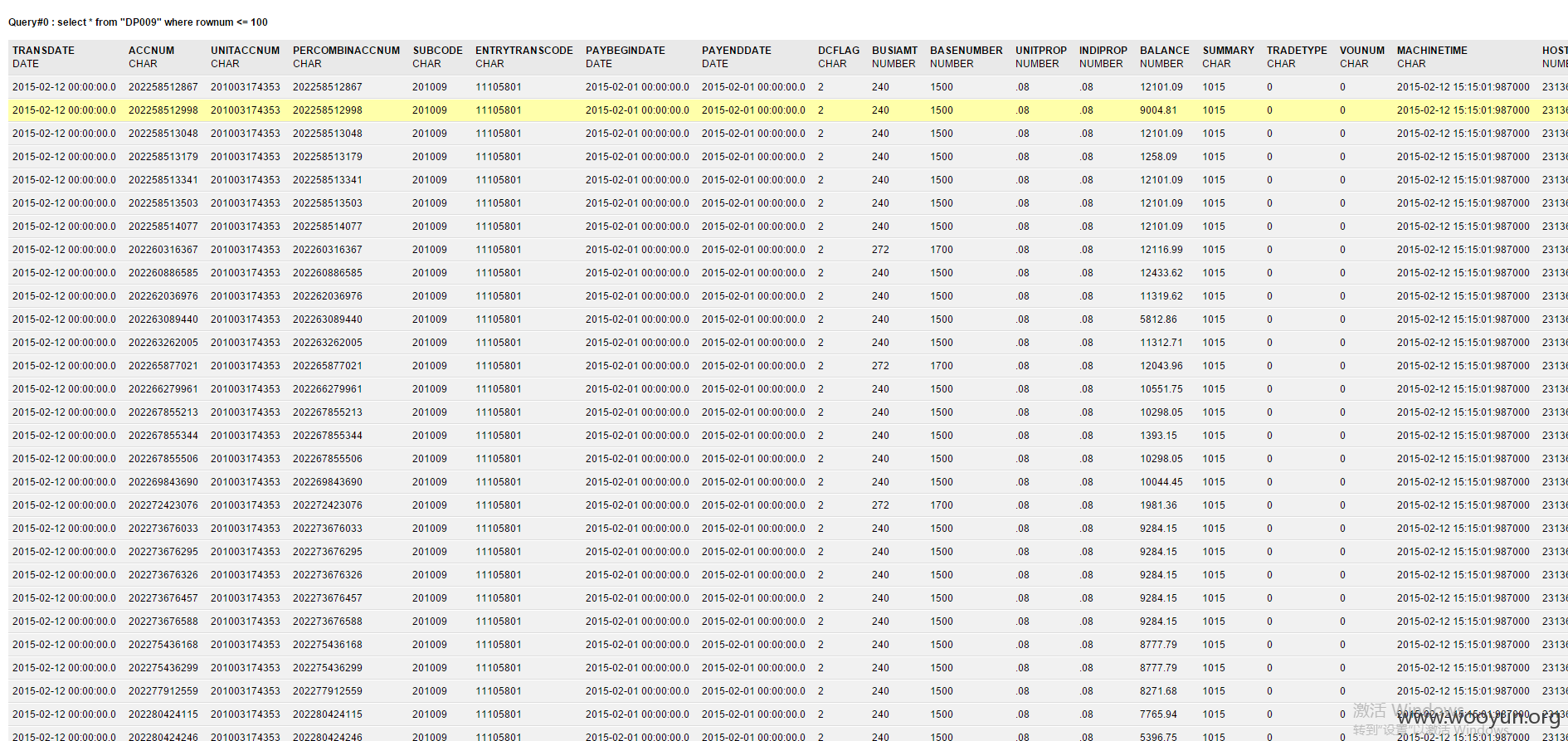Click balance value 1393.15

[x=1157, y=436]
